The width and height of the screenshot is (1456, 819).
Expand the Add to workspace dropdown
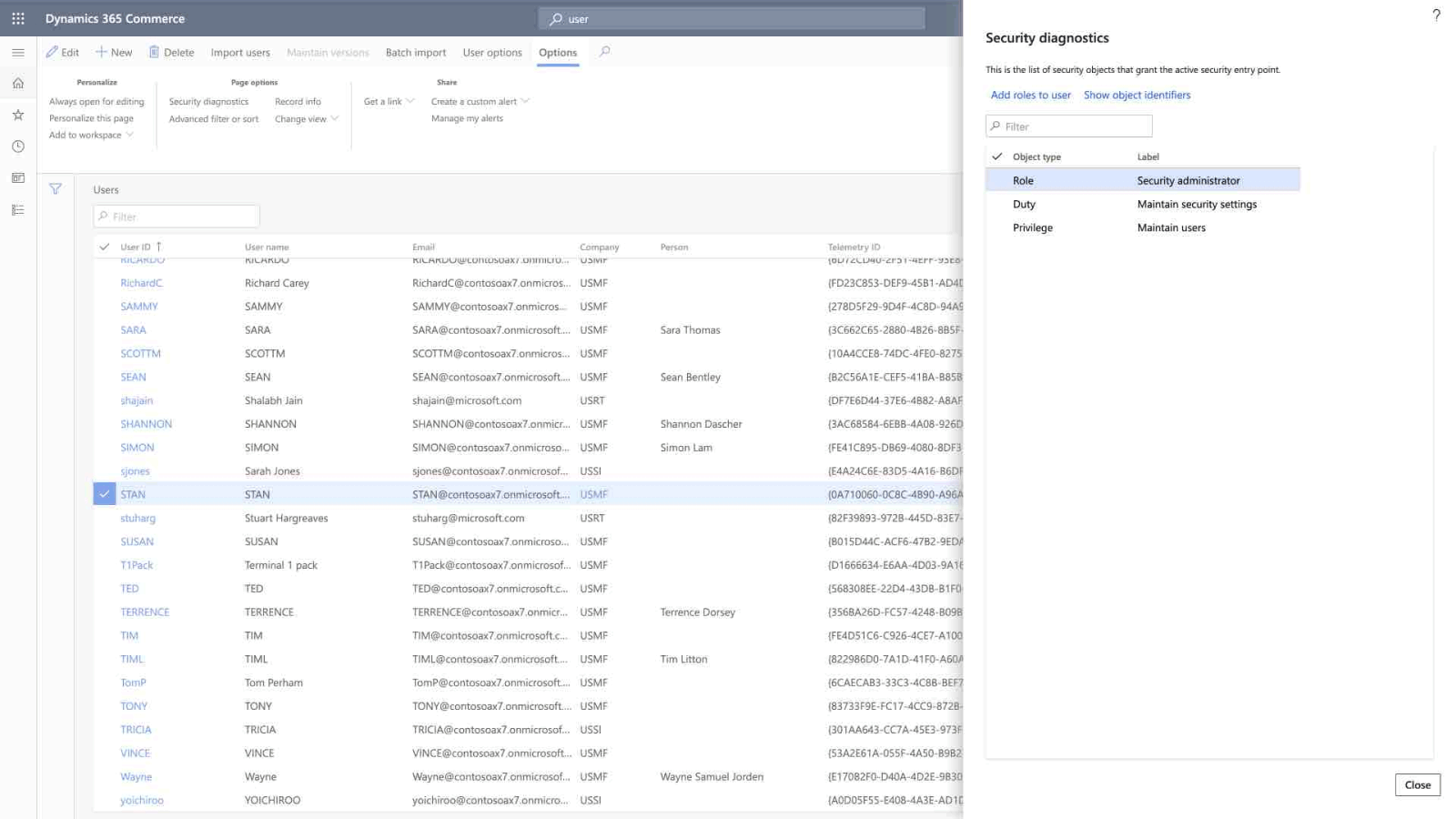click(x=91, y=135)
